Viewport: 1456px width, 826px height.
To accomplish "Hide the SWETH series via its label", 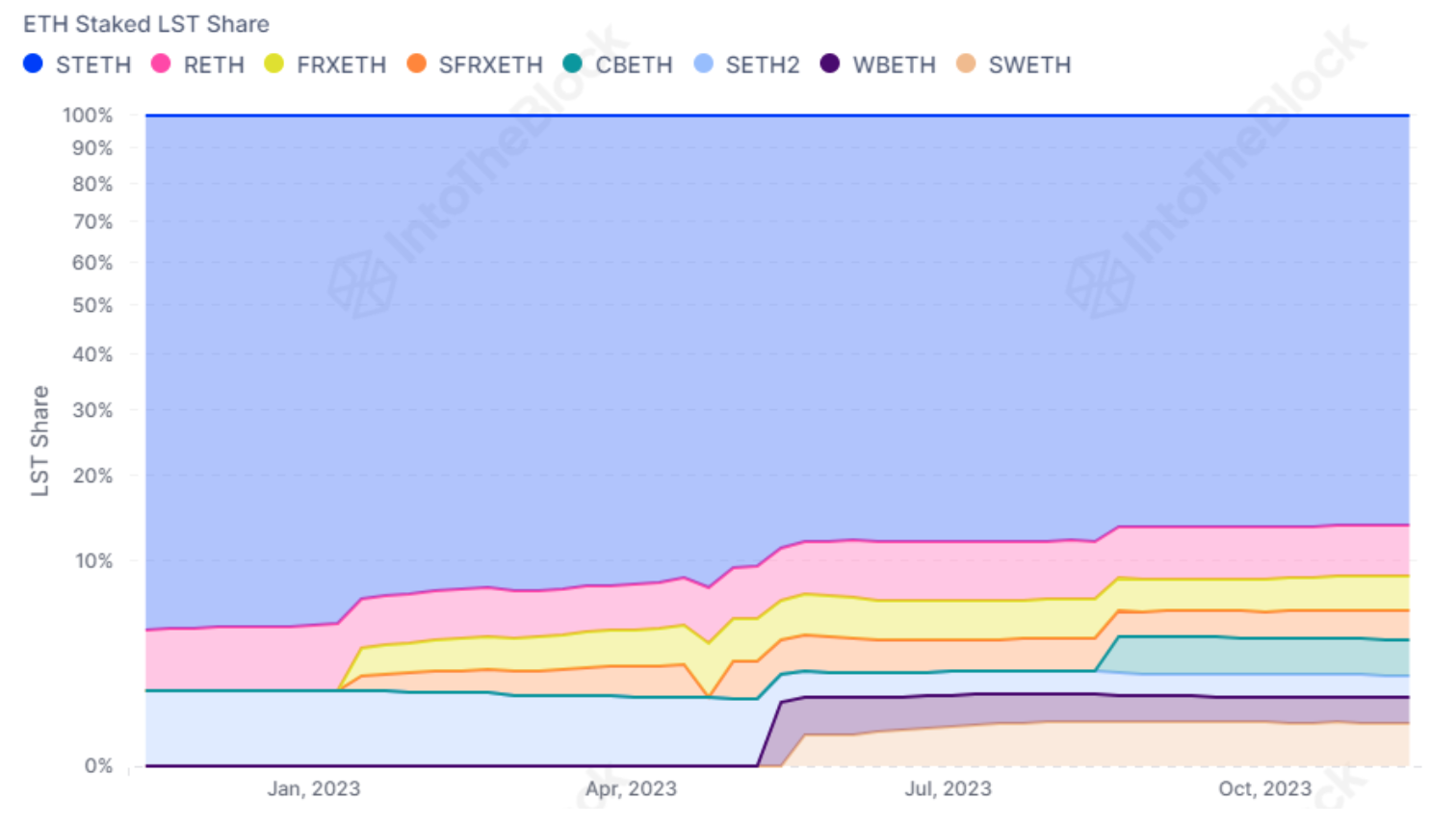I will click(x=1029, y=65).
